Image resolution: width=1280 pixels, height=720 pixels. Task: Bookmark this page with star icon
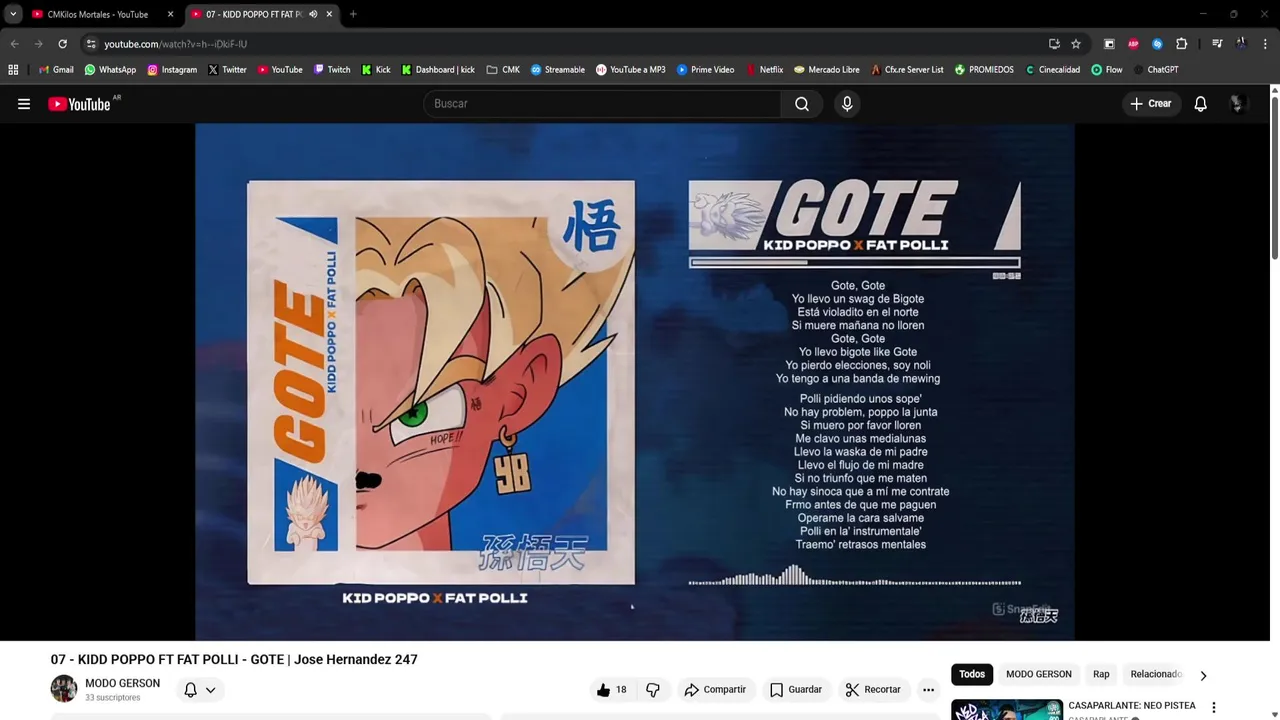tap(1076, 44)
